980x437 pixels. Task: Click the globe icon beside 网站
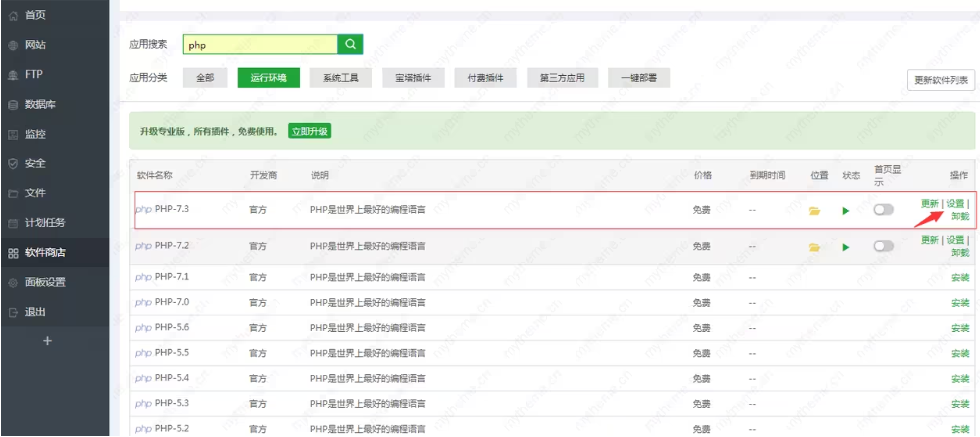click(x=13, y=46)
